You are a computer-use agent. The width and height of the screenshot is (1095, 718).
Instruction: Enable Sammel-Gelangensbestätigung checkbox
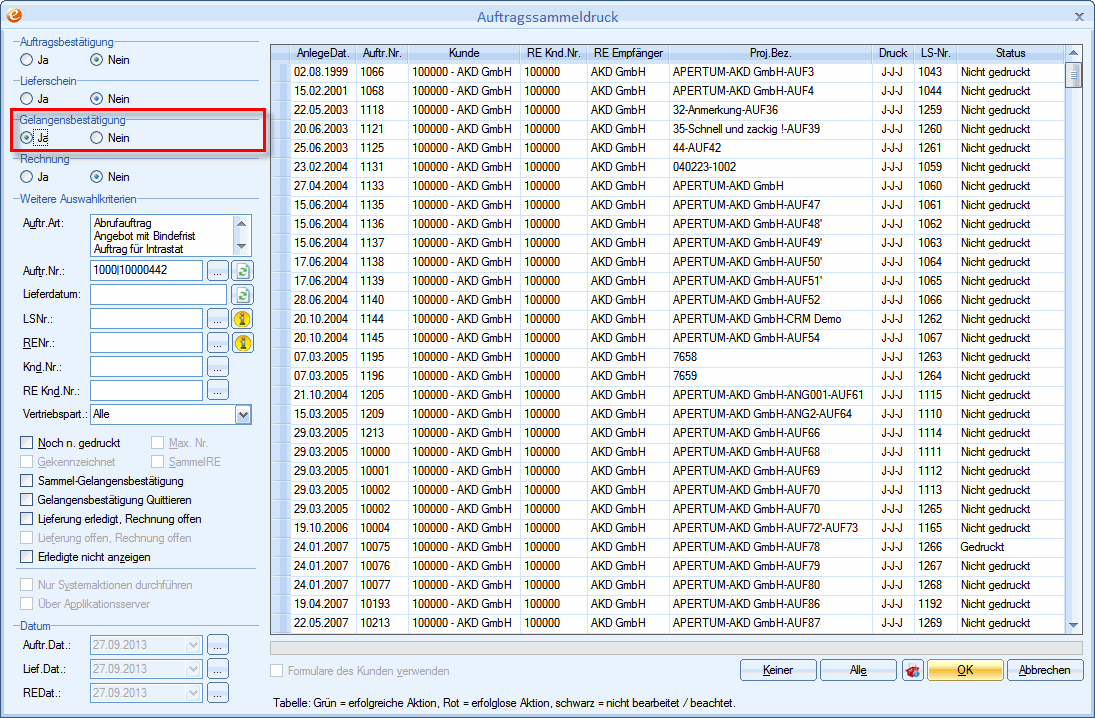[x=27, y=481]
